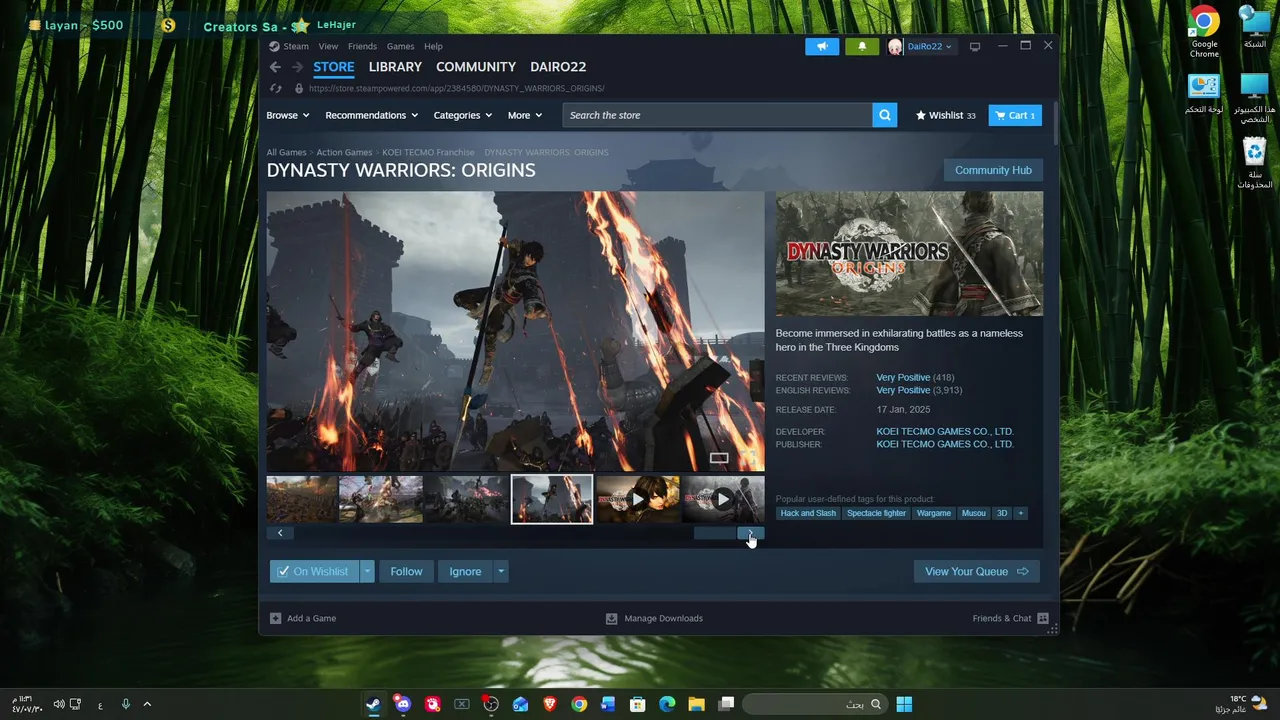Open the Help menu
Image resolution: width=1280 pixels, height=720 pixels.
pos(433,46)
